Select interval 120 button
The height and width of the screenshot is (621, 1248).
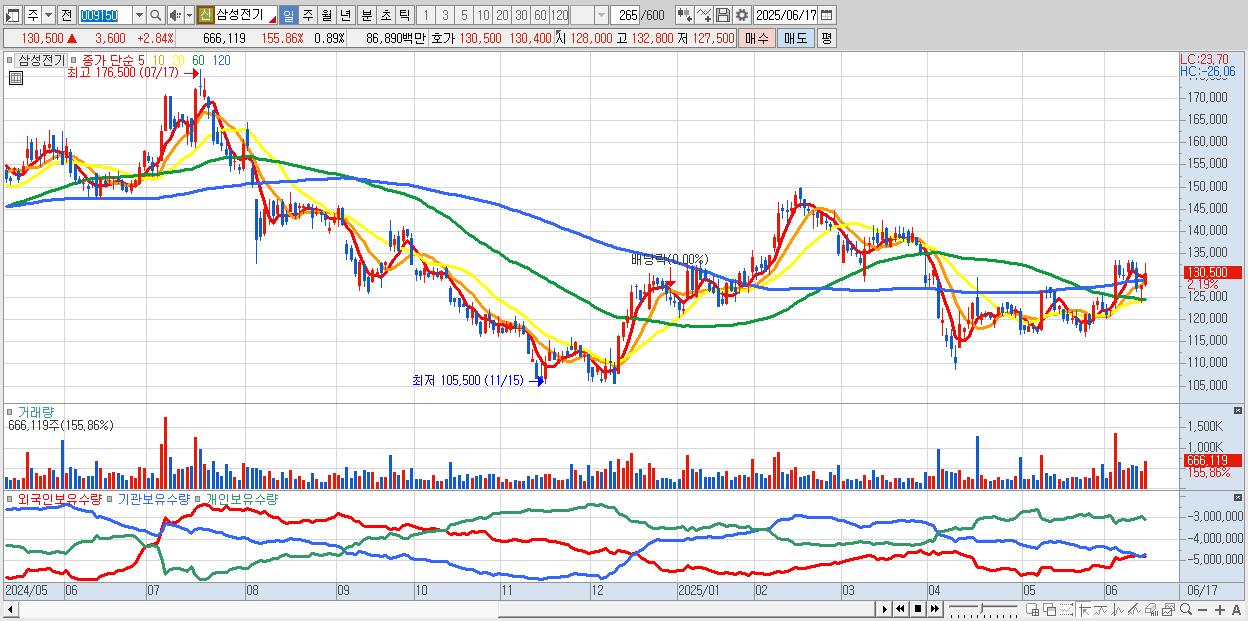click(559, 15)
